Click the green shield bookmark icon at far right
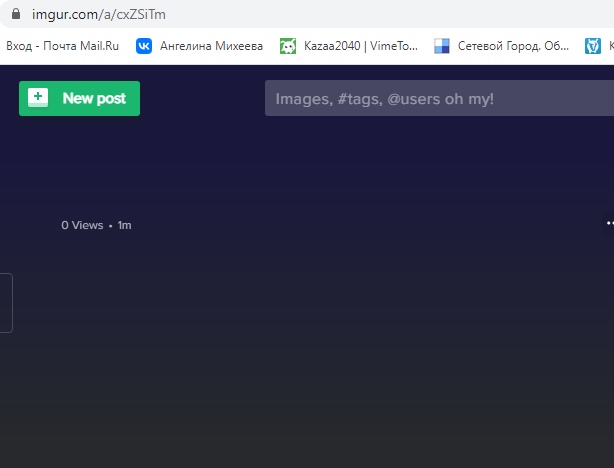This screenshot has height=468, width=614. [x=593, y=45]
